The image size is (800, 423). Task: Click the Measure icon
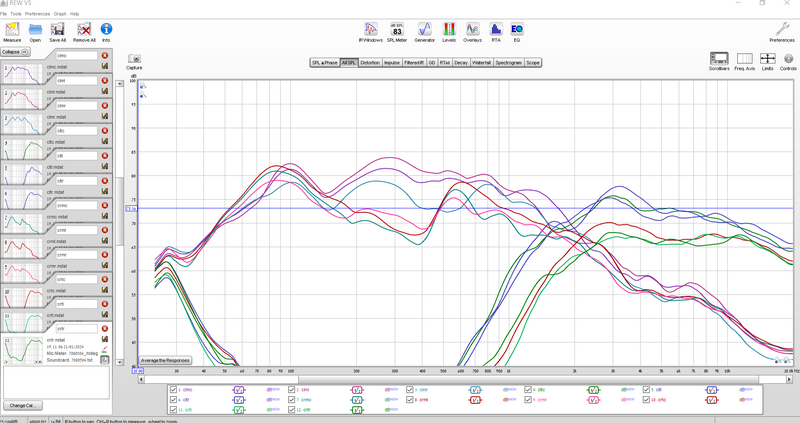click(12, 30)
